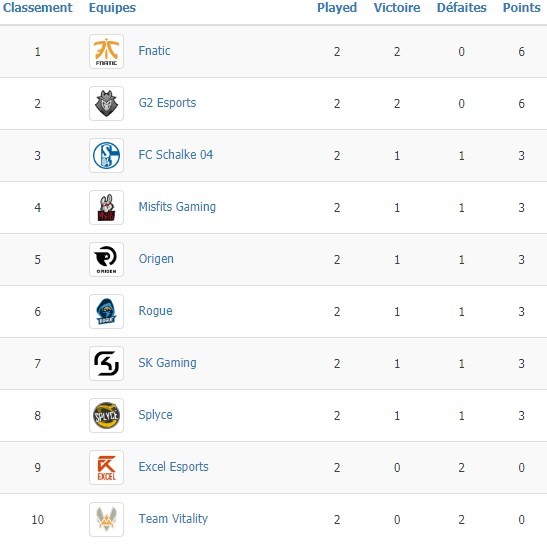Click the Played column header
Screen dimensions: 547x546
pos(337,8)
